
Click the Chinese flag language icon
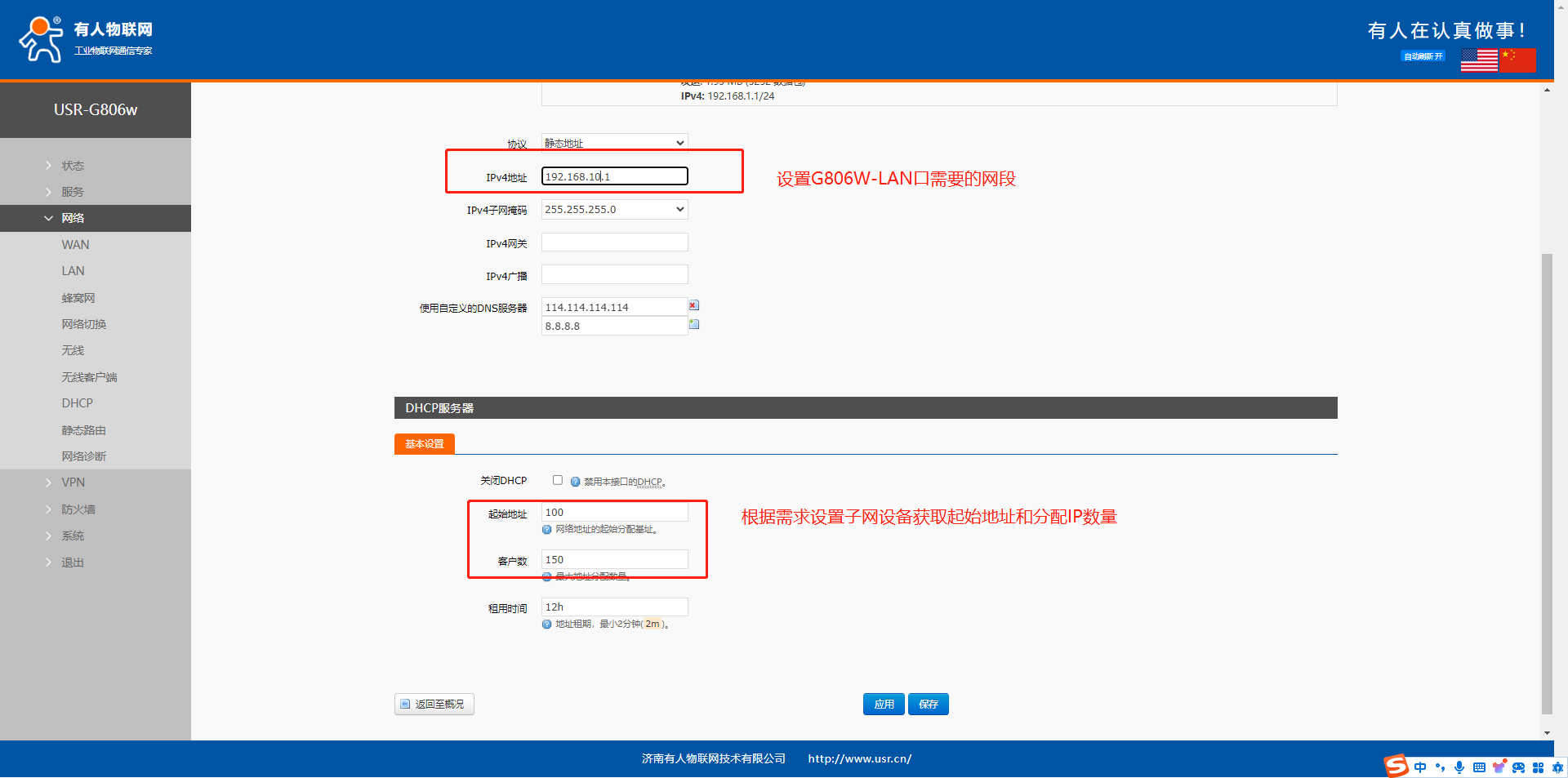click(x=1517, y=60)
